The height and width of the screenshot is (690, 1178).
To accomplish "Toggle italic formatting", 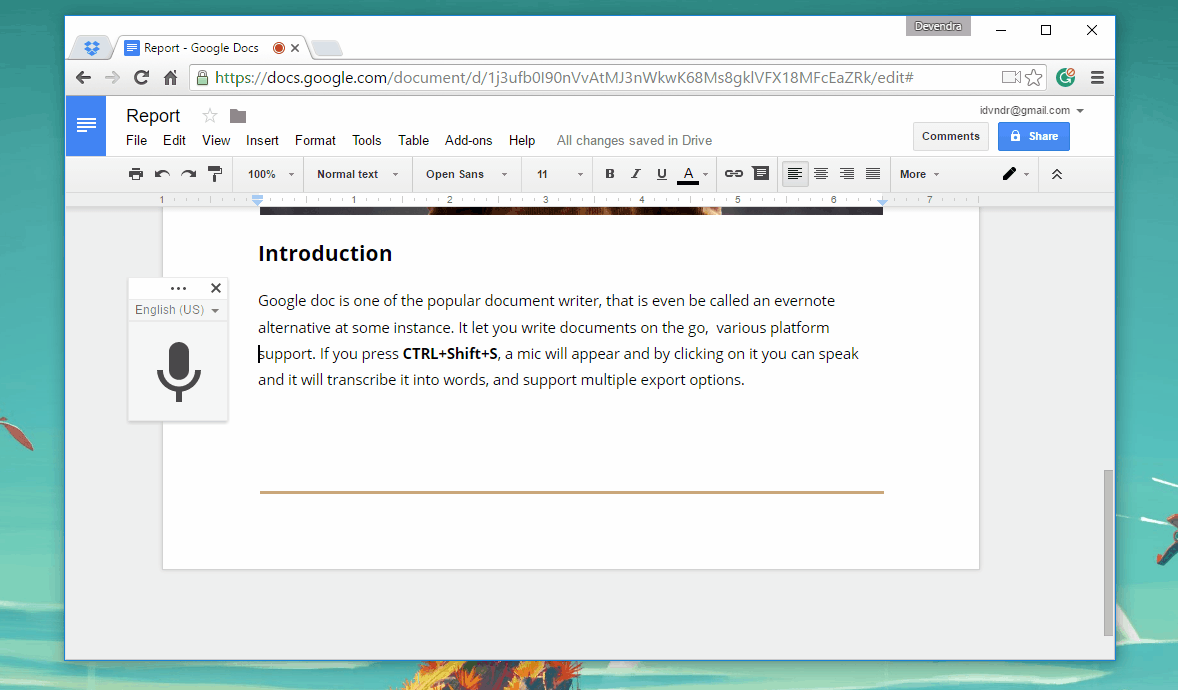I will pos(636,174).
